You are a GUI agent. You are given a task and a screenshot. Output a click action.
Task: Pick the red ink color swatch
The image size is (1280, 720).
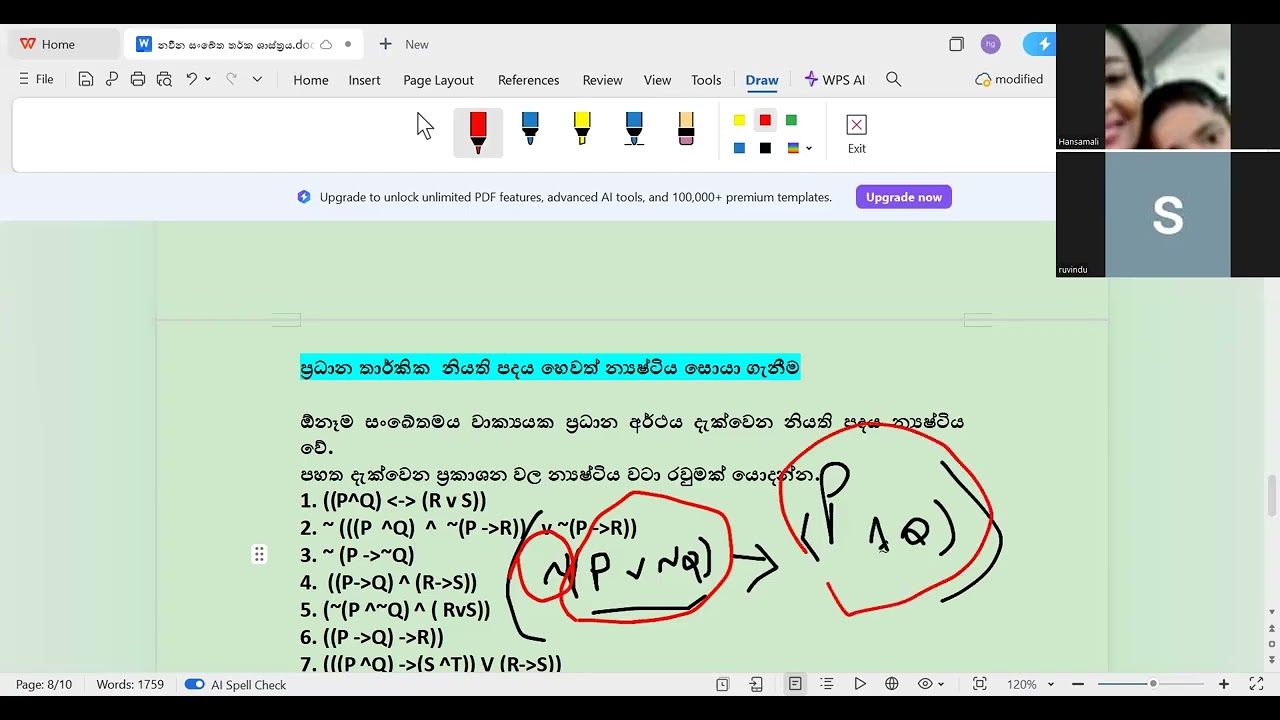765,120
